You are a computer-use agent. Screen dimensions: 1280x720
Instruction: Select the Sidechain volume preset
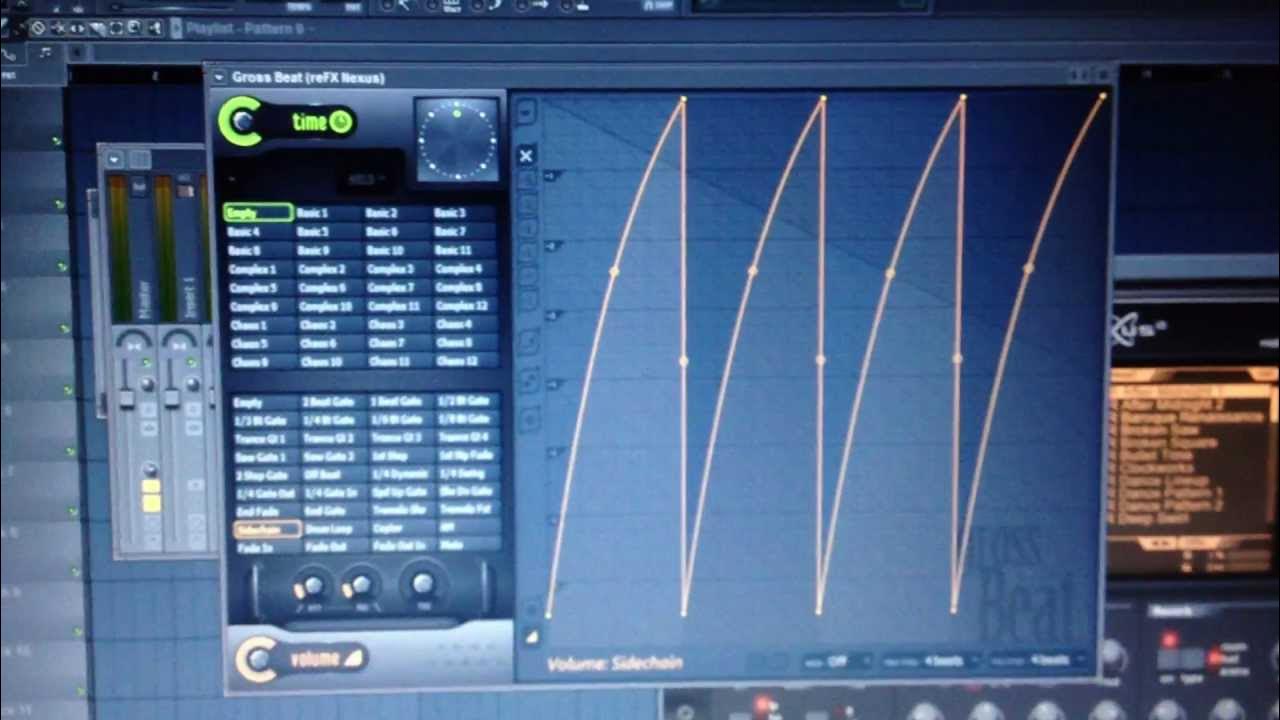click(x=266, y=529)
